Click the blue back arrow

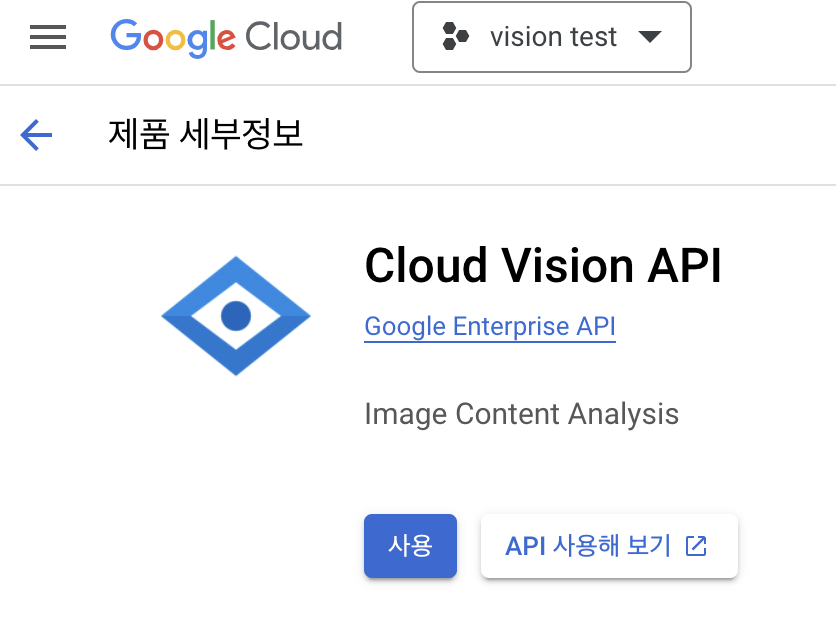point(36,134)
